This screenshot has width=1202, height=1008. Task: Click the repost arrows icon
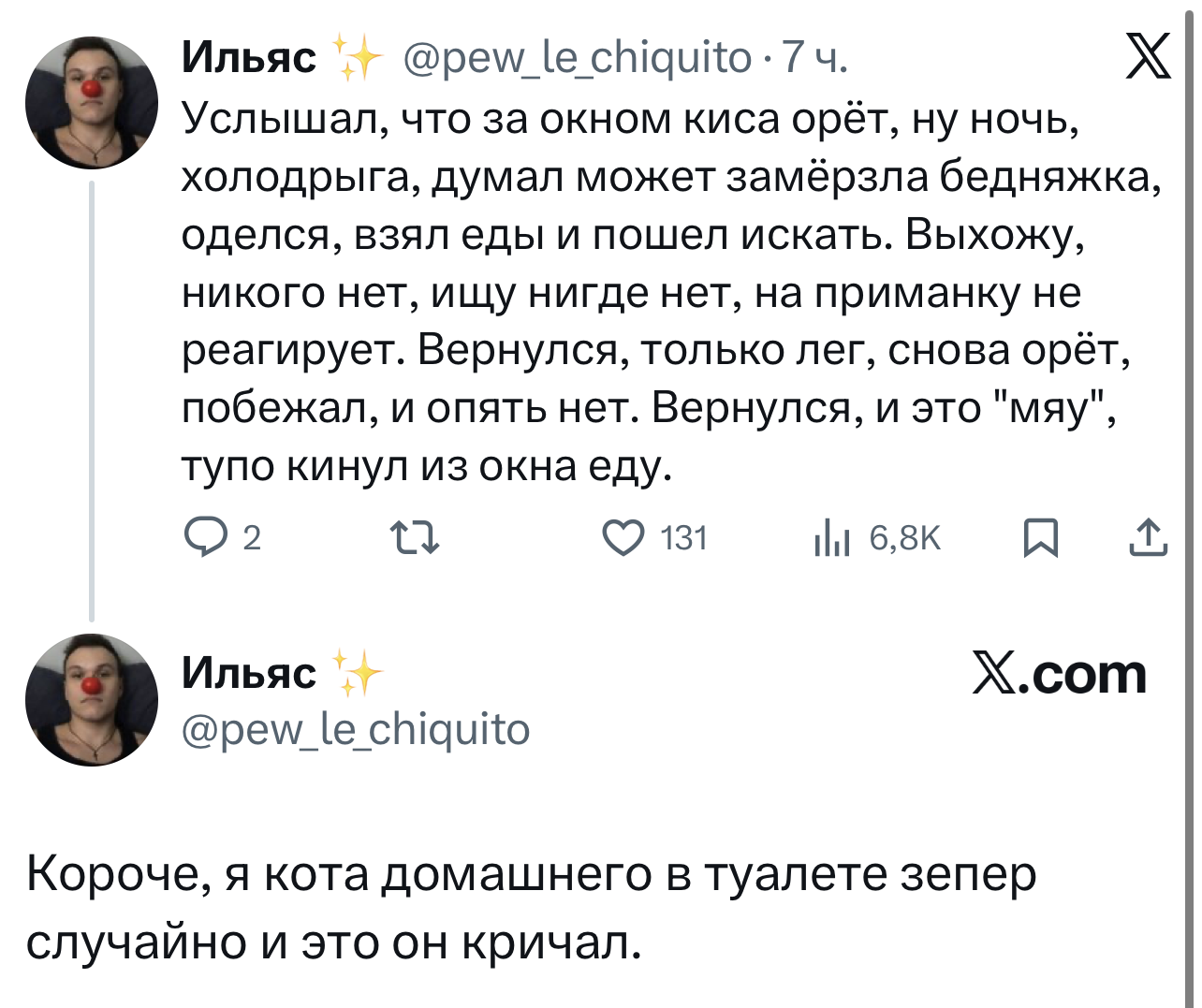(414, 538)
